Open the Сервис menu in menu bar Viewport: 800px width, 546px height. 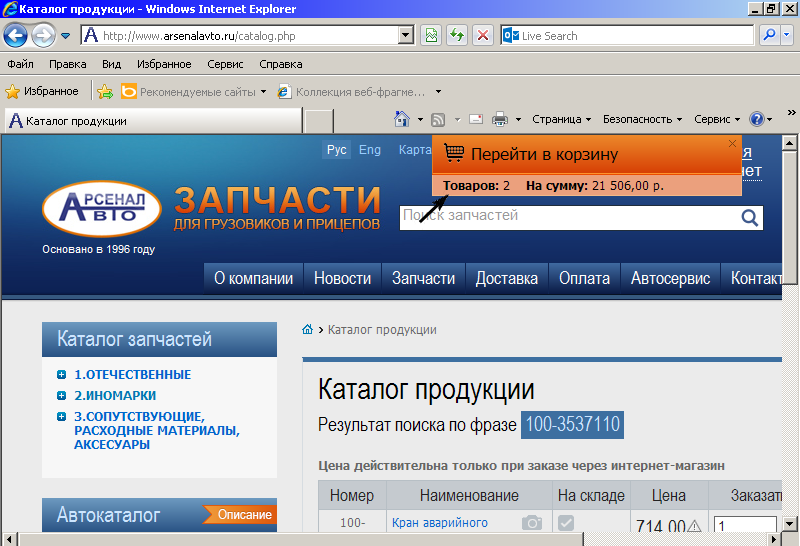coord(225,64)
